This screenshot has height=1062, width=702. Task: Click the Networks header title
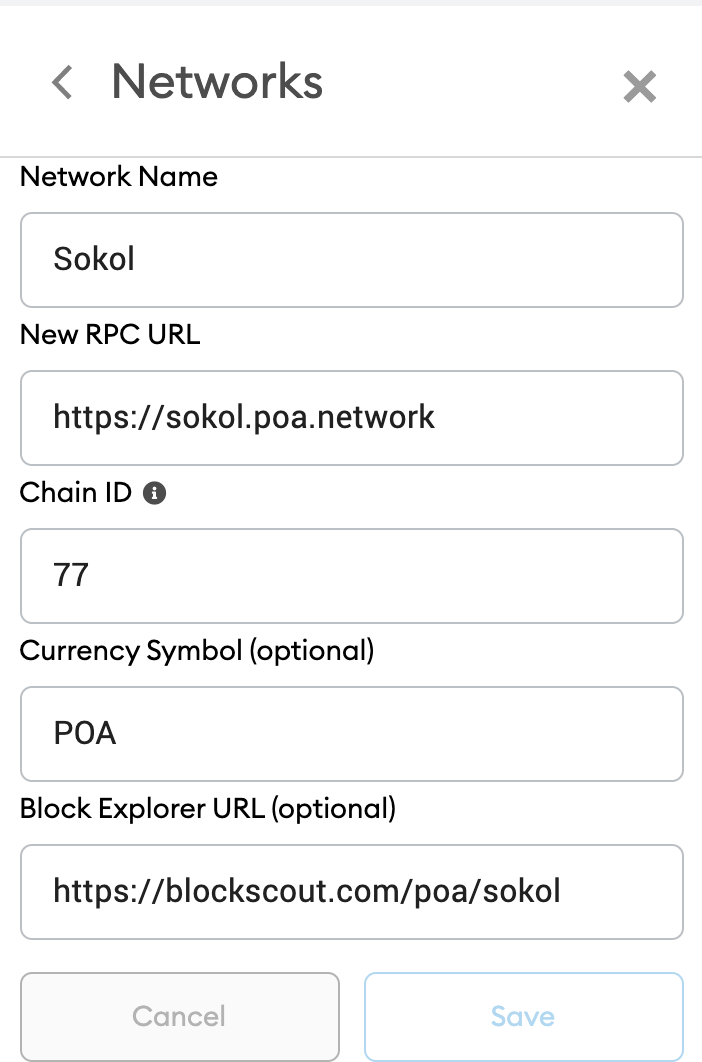(x=217, y=81)
